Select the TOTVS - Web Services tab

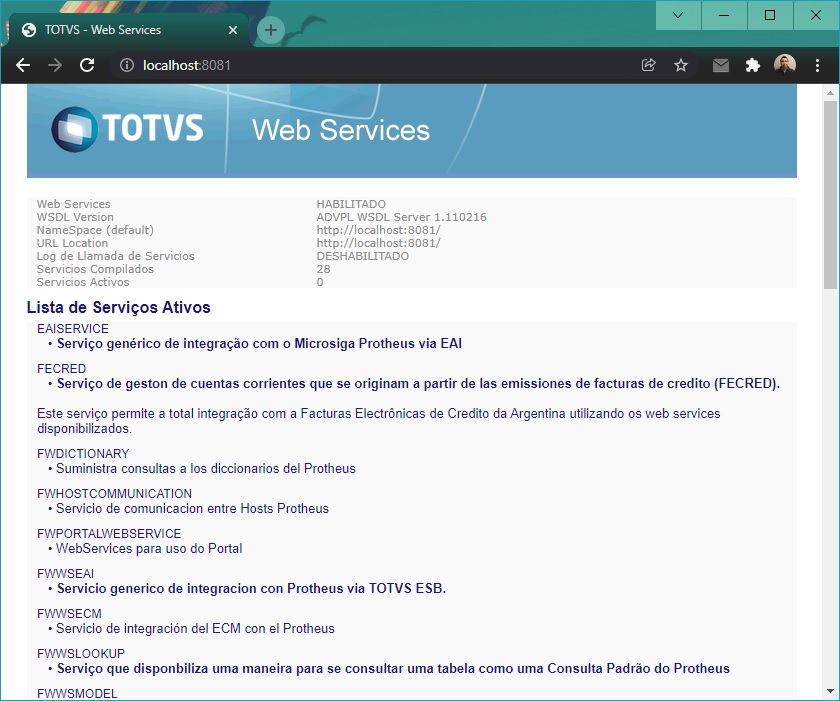[x=129, y=30]
